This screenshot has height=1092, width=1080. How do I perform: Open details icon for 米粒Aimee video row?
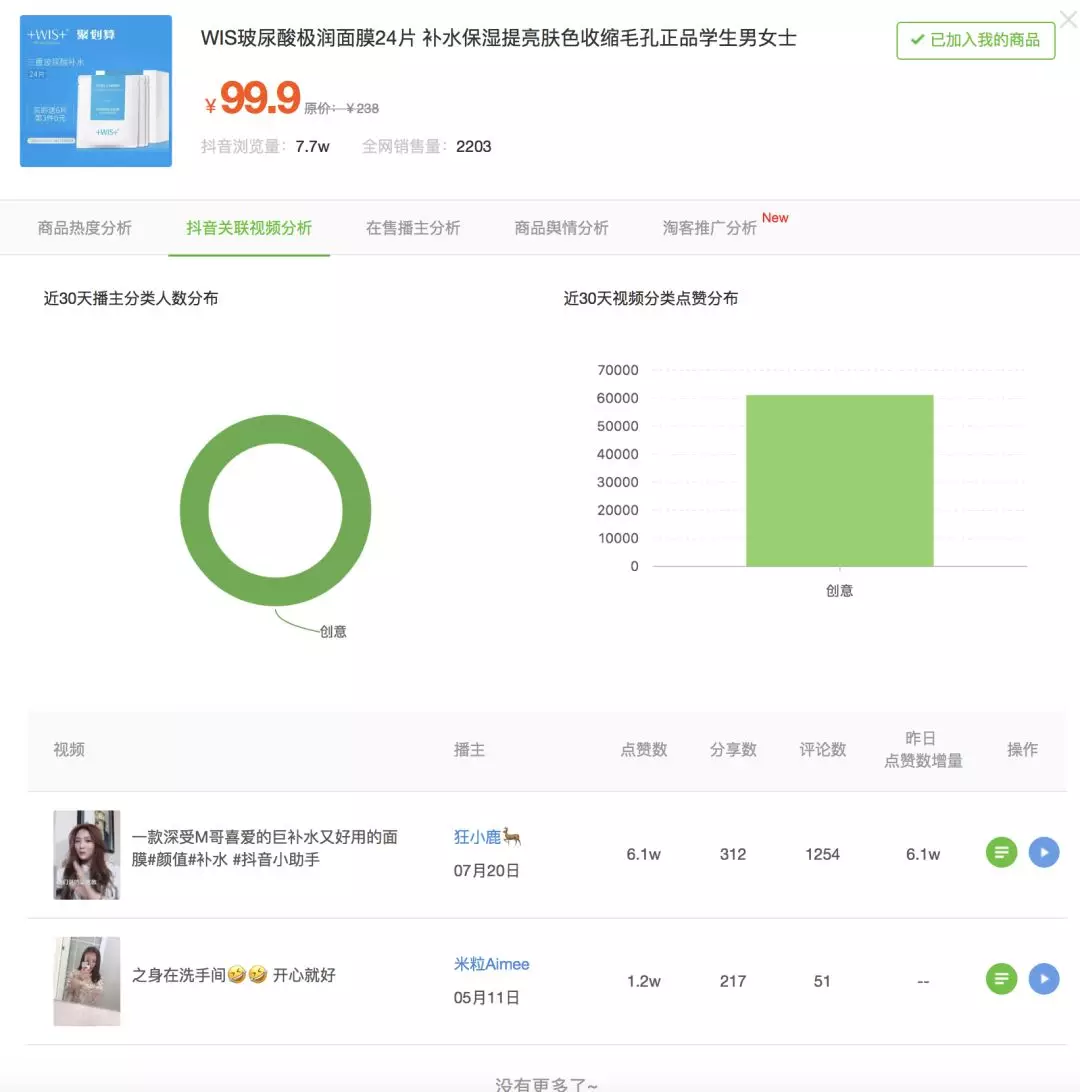point(1001,979)
